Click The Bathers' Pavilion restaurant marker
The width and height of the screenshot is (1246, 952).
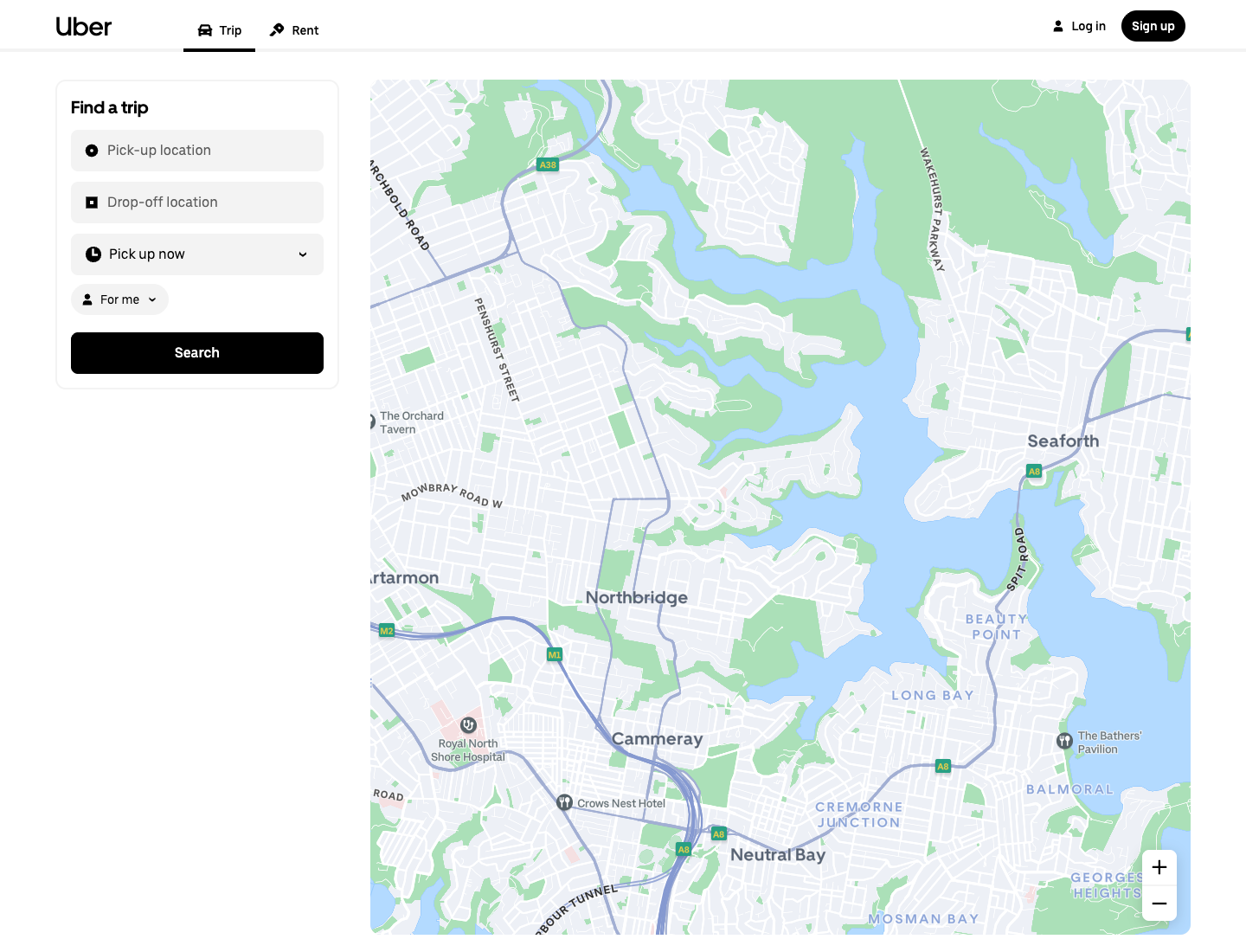click(x=1065, y=741)
